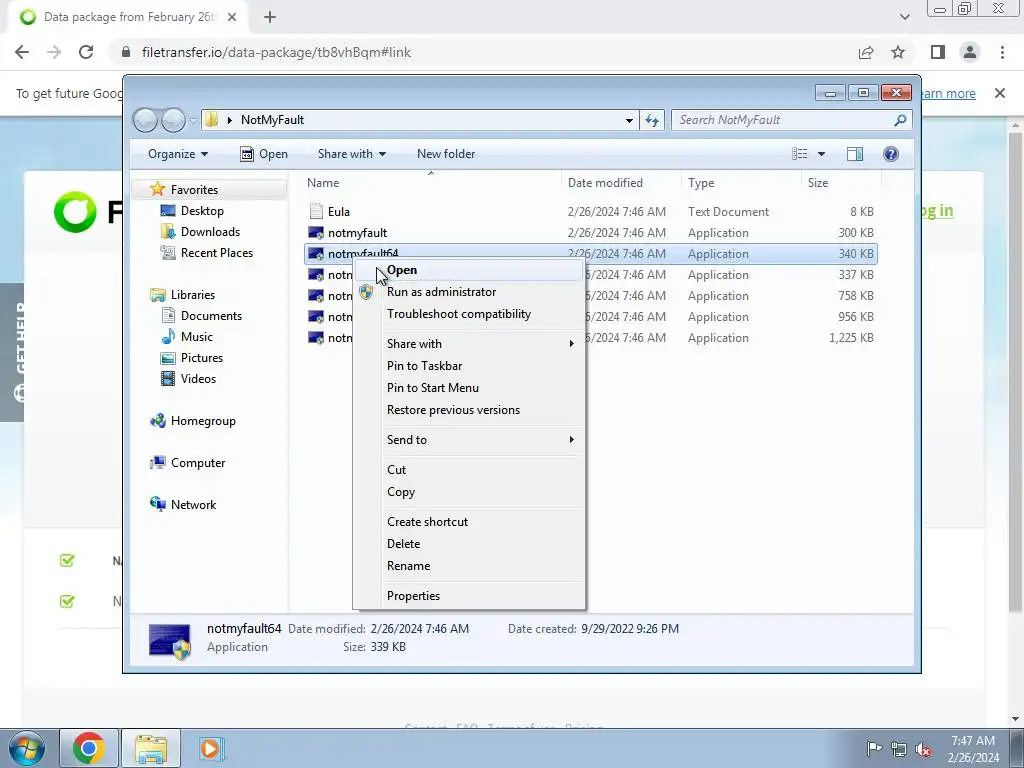
Task: Click Chrome back arrow
Action: click(22, 52)
